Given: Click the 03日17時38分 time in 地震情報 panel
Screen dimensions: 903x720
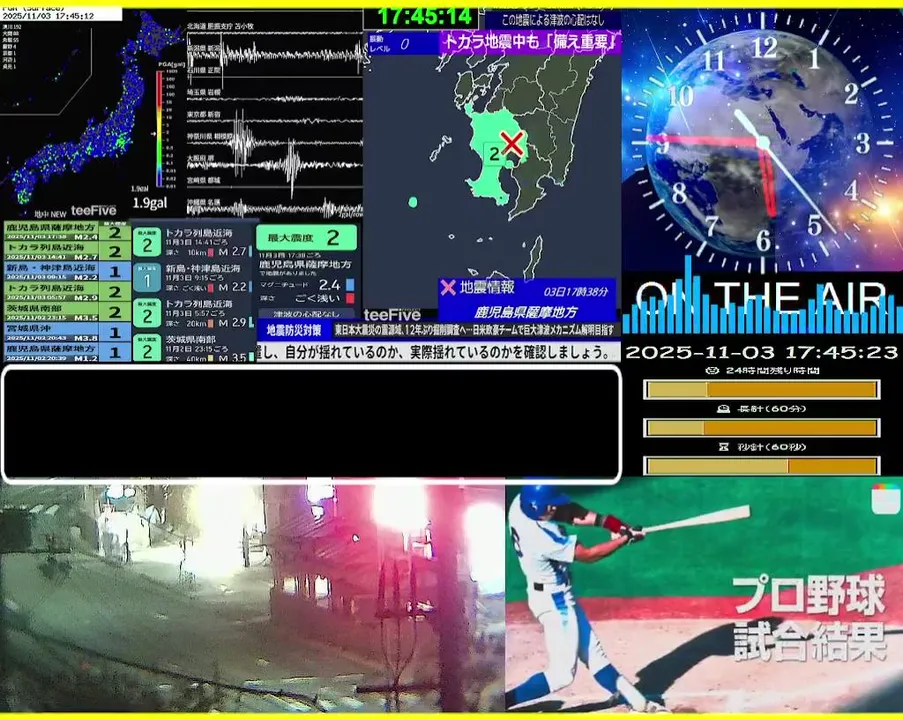Looking at the screenshot, I should tap(575, 291).
